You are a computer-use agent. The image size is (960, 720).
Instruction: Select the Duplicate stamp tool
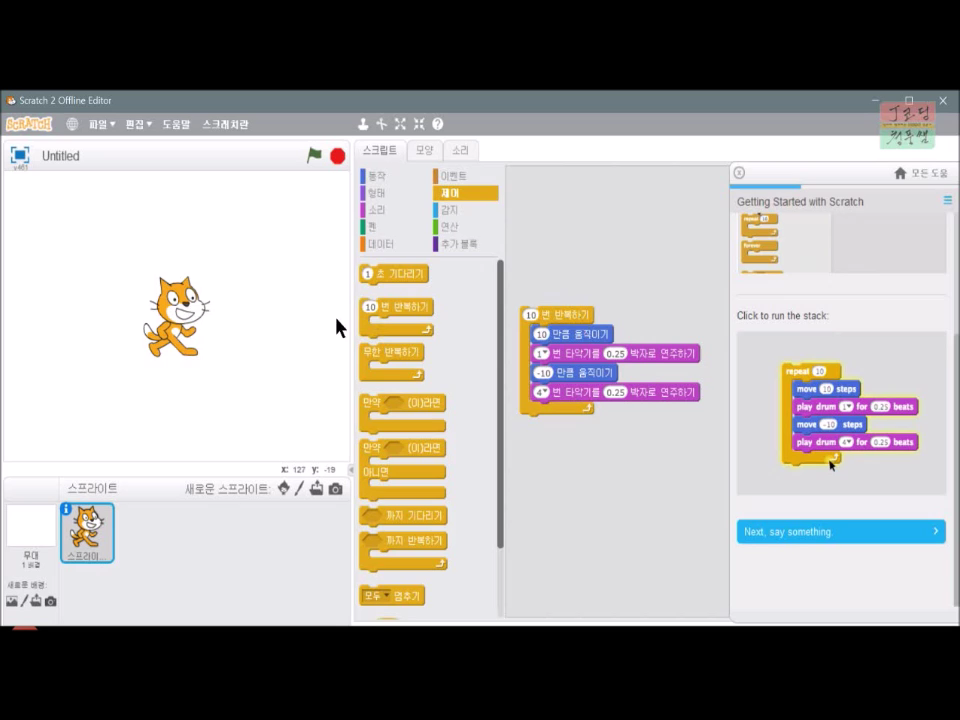tap(363, 124)
